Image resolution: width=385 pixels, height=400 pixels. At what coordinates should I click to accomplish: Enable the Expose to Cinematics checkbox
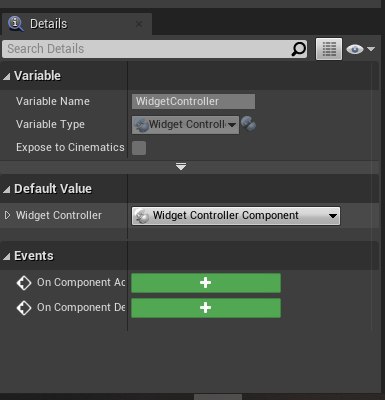139,148
